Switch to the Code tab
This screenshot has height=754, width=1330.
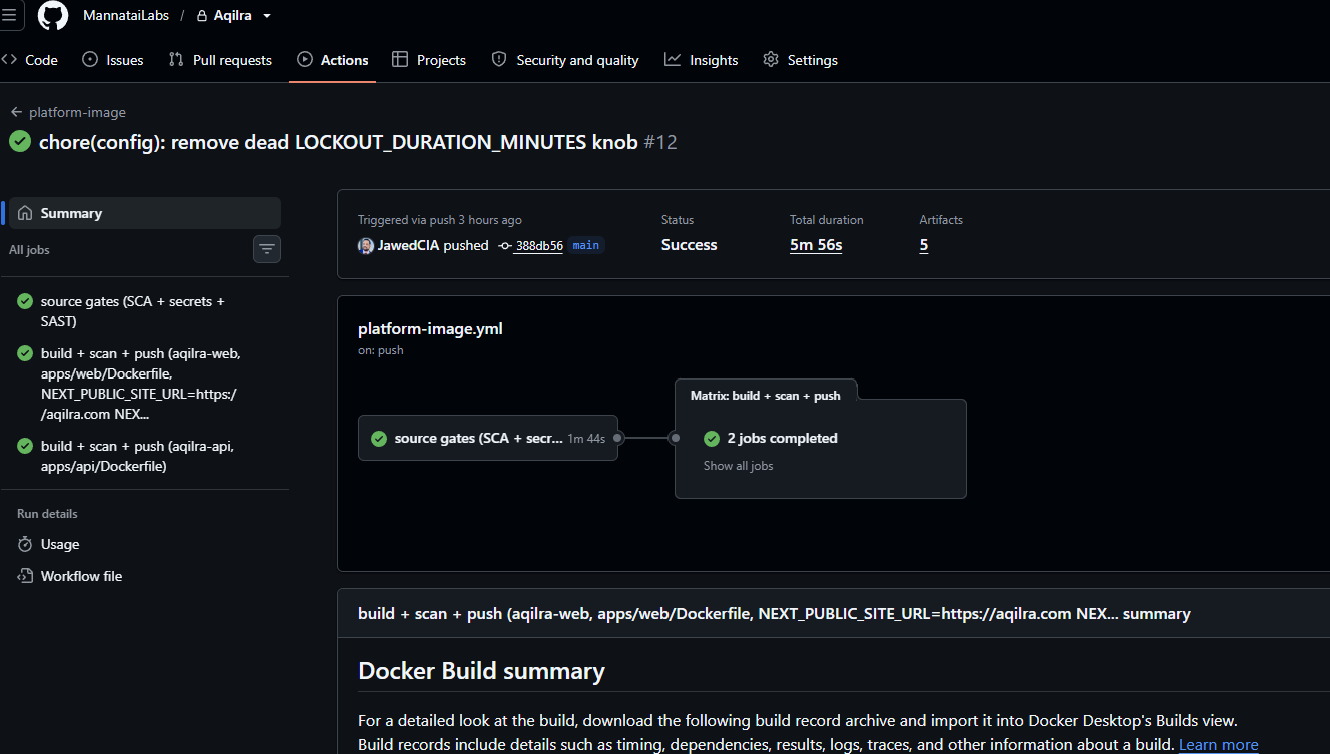30,60
